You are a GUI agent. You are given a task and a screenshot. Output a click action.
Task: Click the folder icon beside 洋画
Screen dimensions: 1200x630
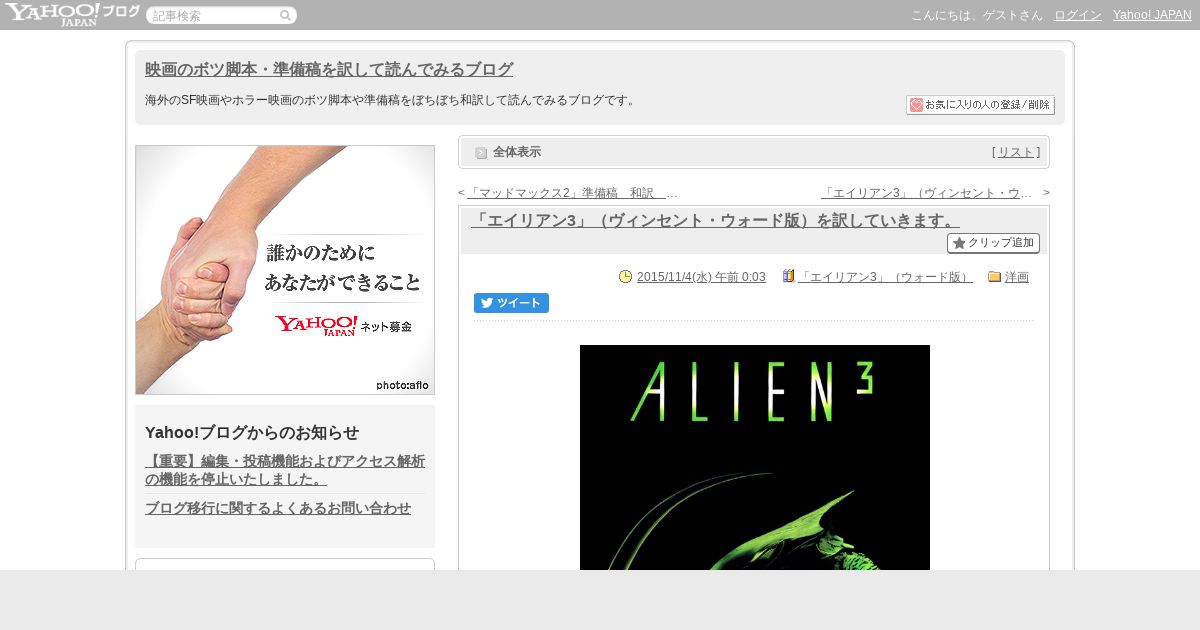[x=995, y=277]
